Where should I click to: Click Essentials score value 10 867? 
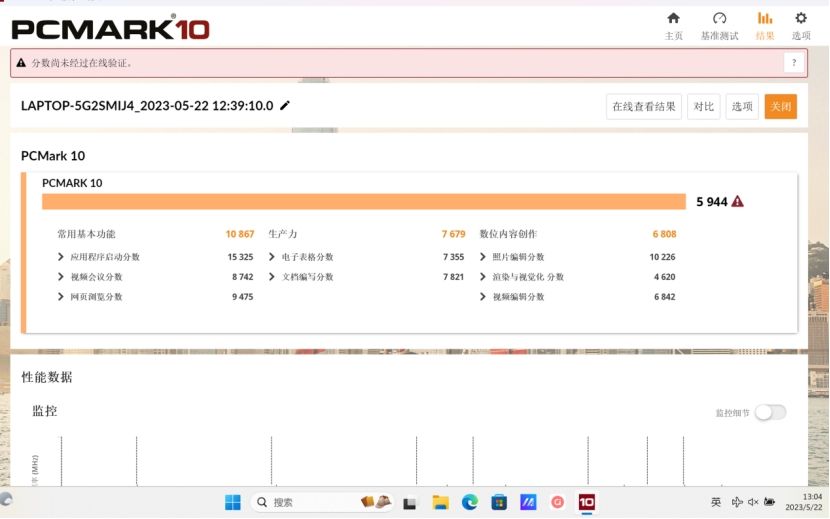point(240,234)
